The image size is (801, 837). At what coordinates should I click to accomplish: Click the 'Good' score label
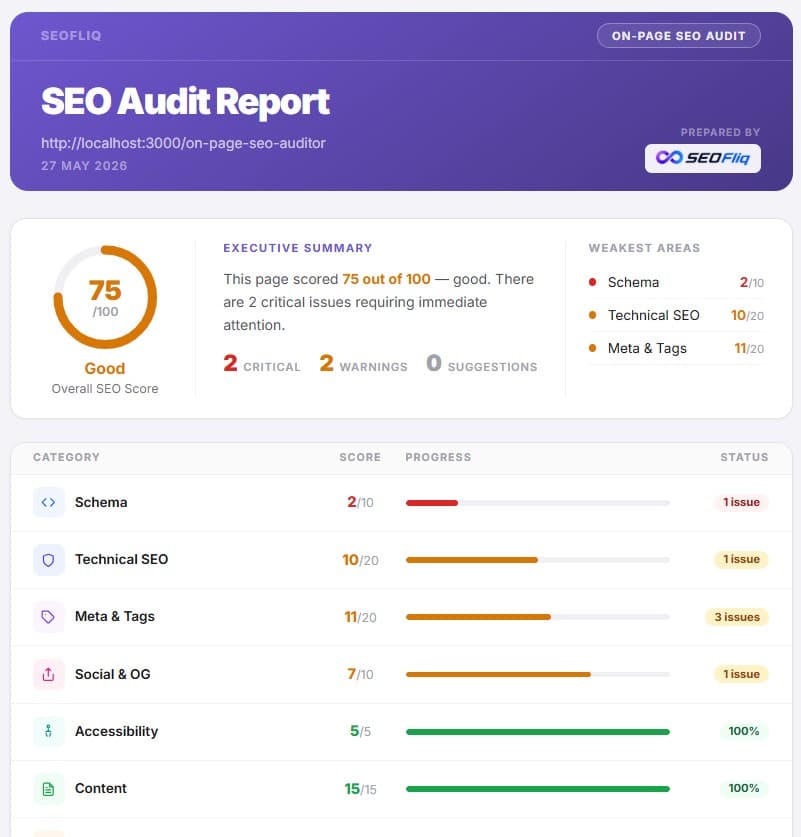tap(105, 368)
